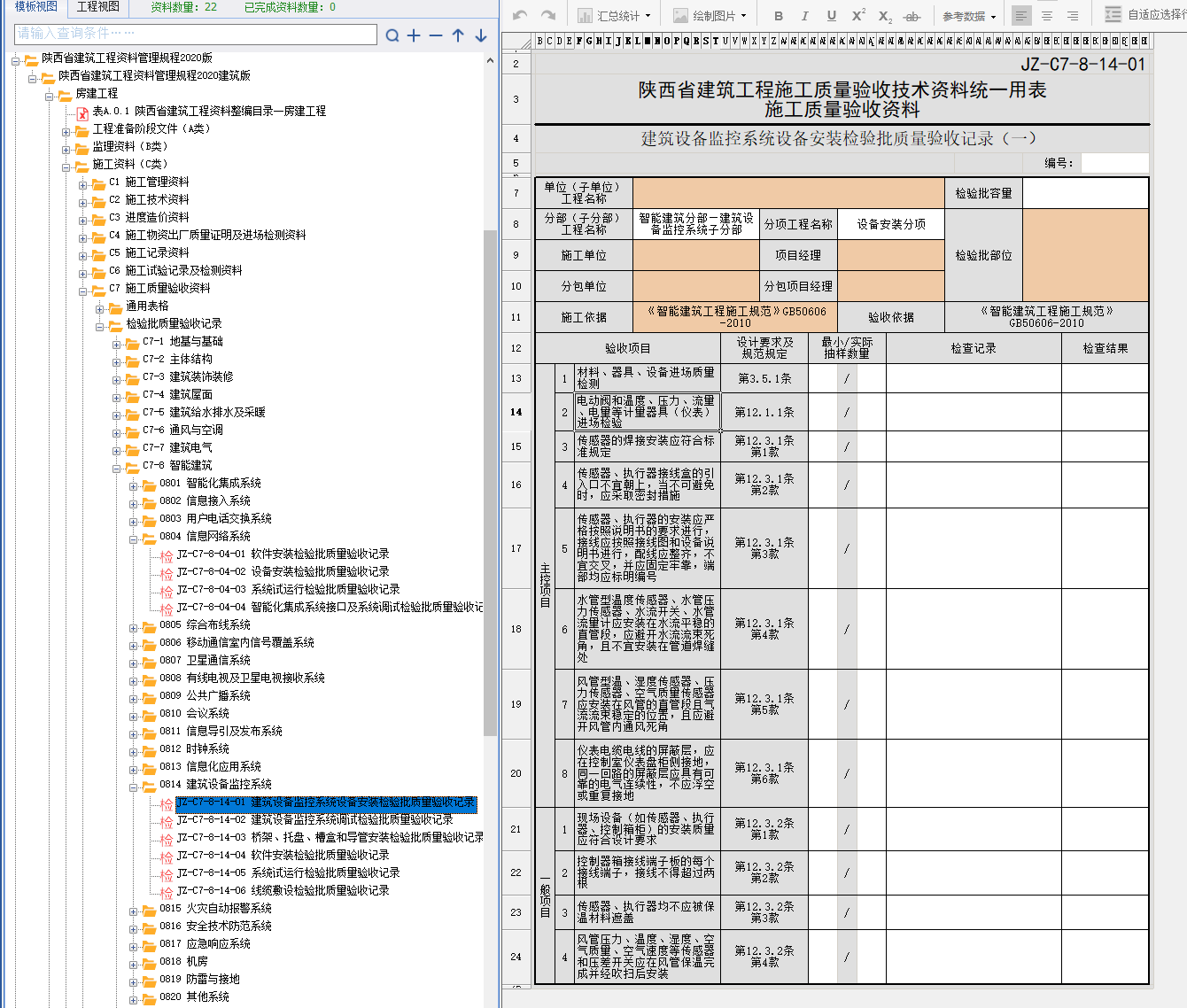
Task: Click the minus remove icon
Action: (436, 35)
